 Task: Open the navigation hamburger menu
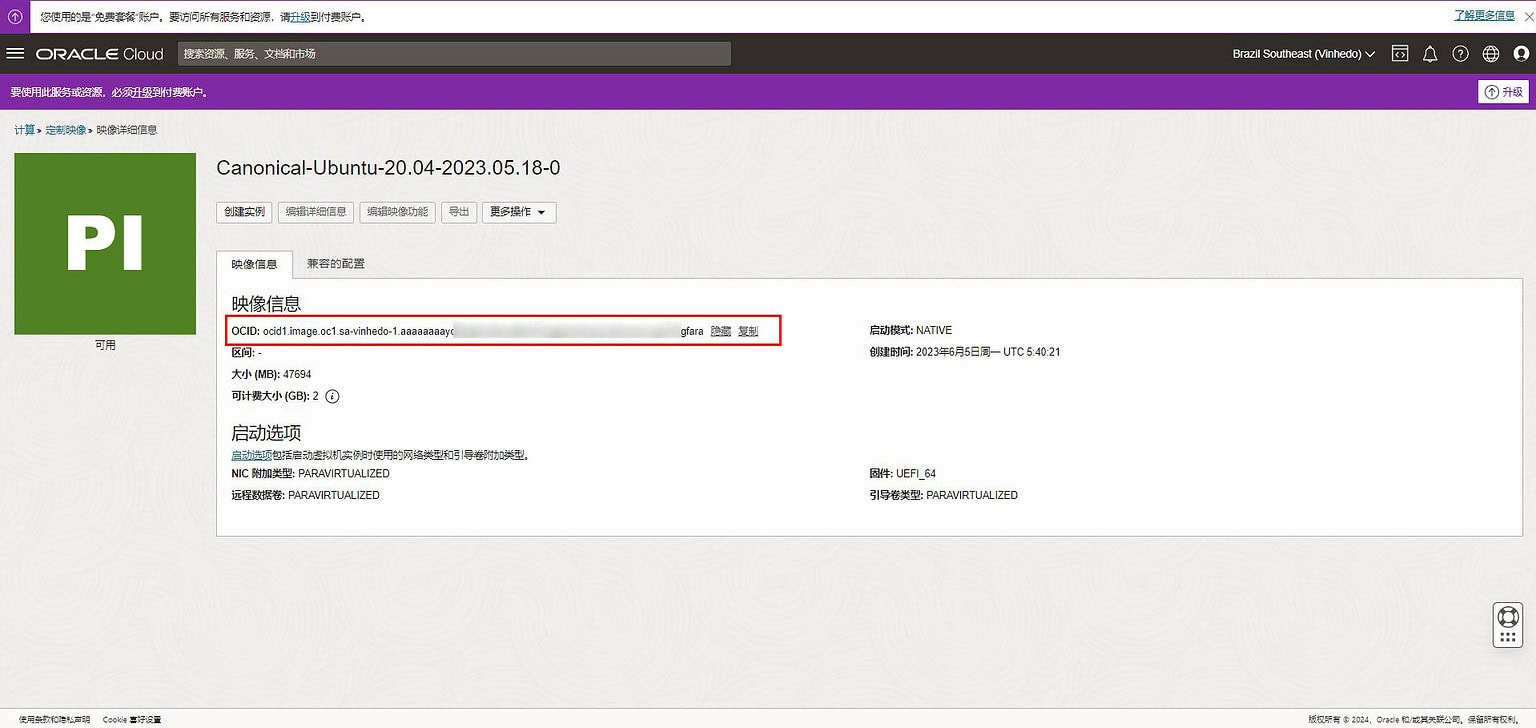pos(15,53)
